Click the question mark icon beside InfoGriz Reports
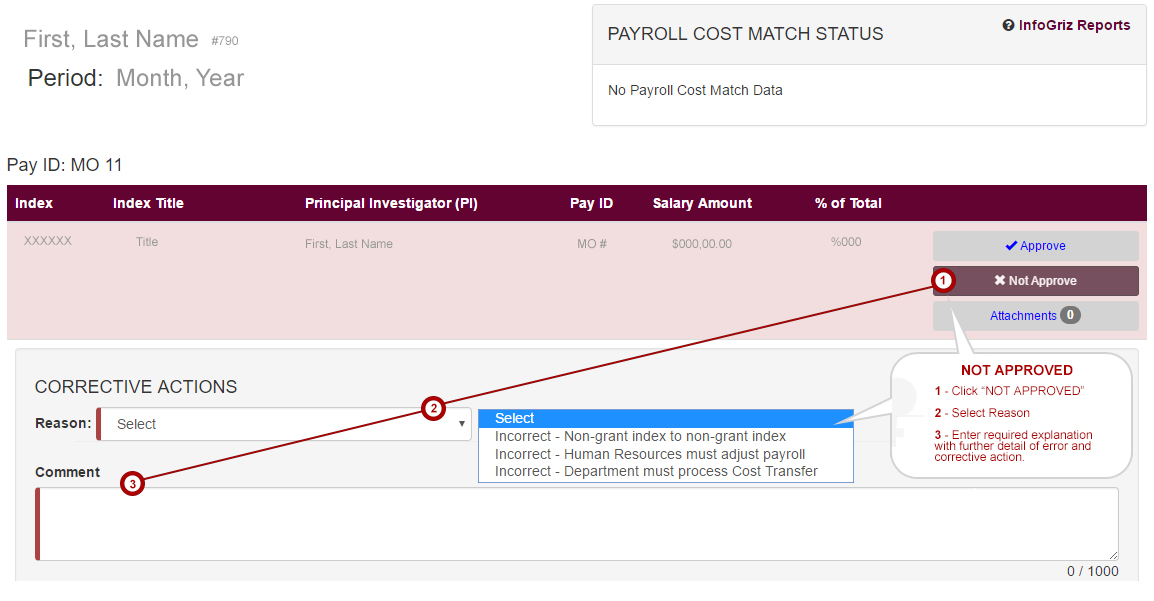Screen dimensions: 1154x601 1008,26
